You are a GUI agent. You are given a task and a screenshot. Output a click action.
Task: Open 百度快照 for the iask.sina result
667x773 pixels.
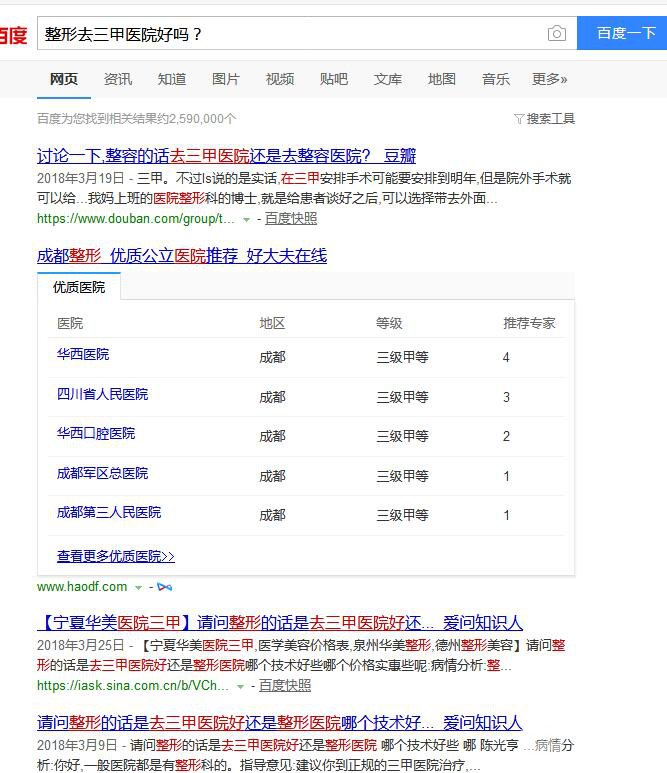coord(285,685)
